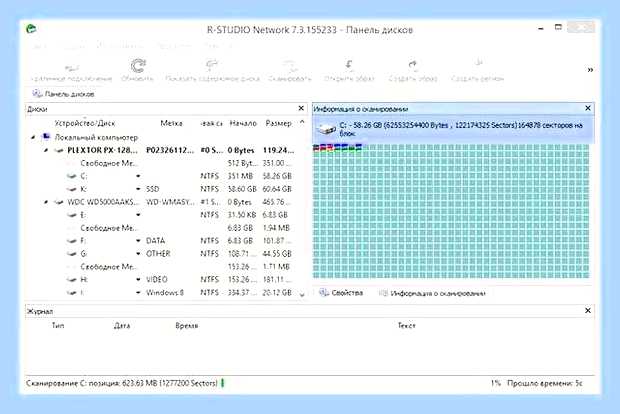Collapse the Локальный компьютер tree node

pyautogui.click(x=33, y=137)
